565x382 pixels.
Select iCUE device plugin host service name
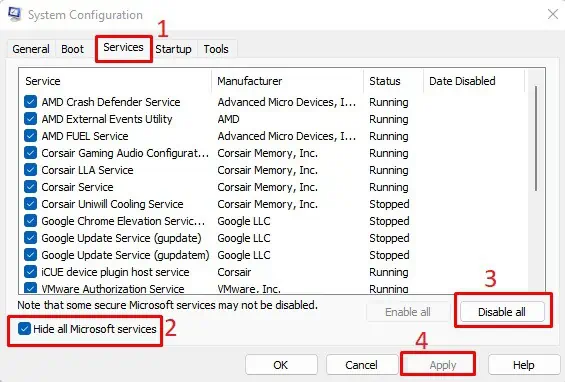115,272
